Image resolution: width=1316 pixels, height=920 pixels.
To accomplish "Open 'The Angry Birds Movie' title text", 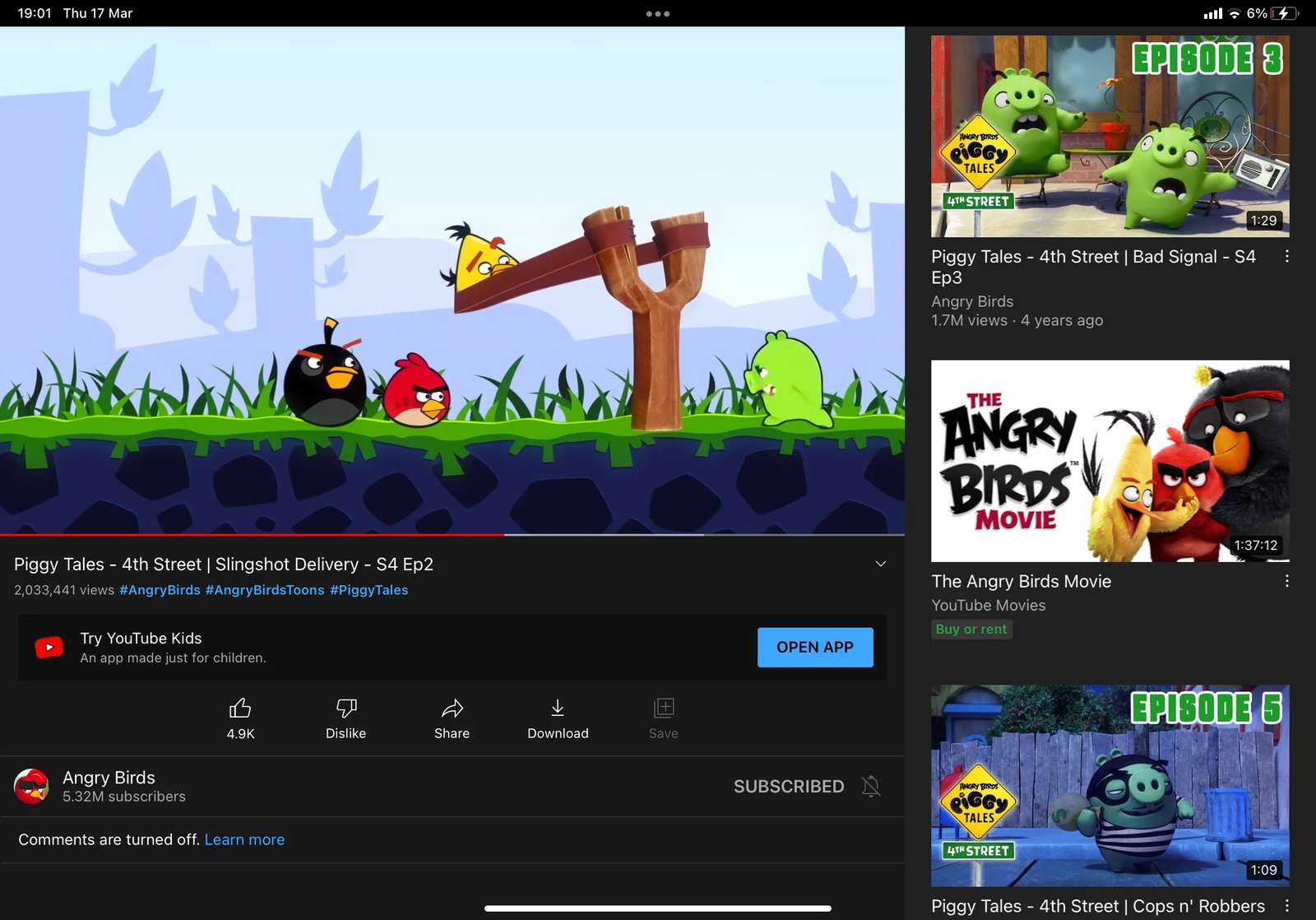I will 1022,581.
